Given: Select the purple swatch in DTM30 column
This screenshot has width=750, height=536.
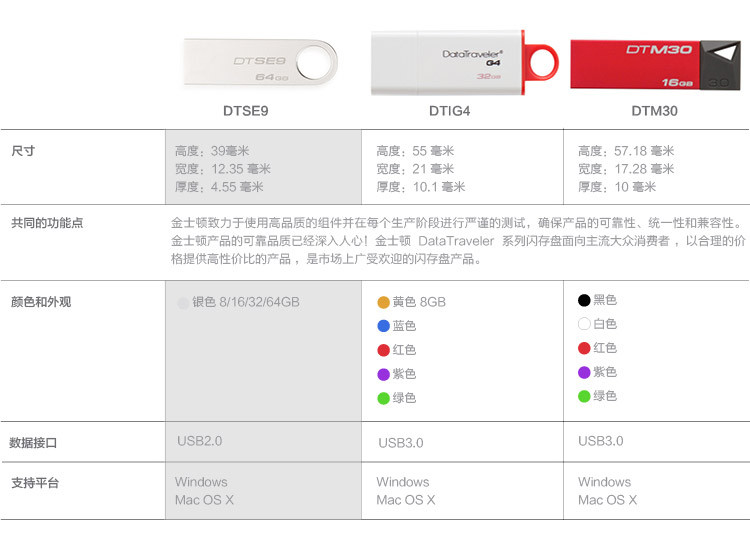Looking at the screenshot, I should (x=584, y=372).
